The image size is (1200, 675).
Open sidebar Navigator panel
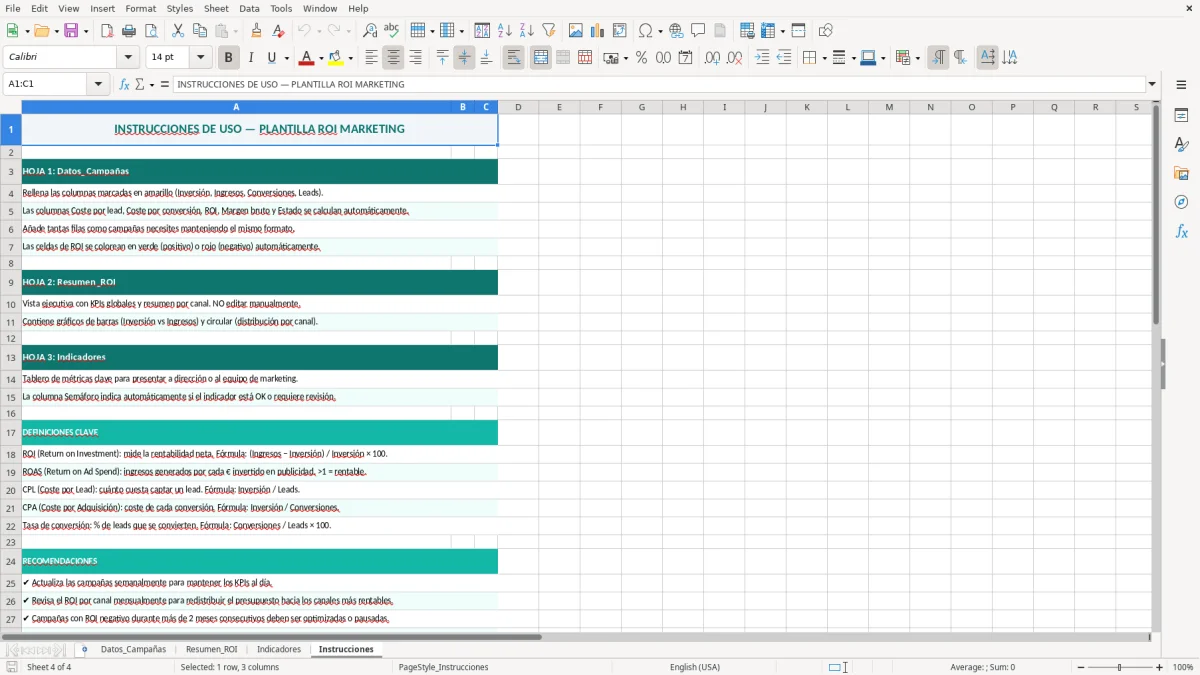(x=1181, y=202)
